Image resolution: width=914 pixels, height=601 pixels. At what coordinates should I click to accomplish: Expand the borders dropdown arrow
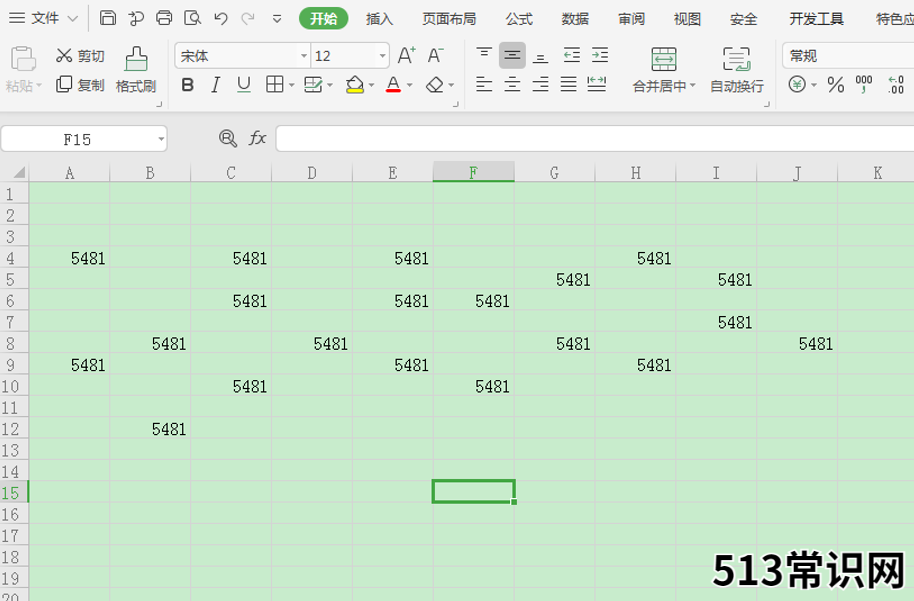coord(291,86)
